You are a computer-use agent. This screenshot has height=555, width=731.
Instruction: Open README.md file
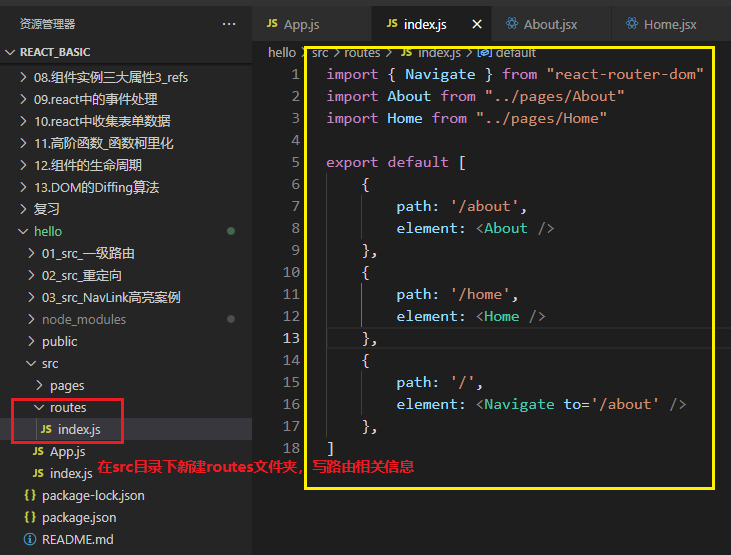77,540
